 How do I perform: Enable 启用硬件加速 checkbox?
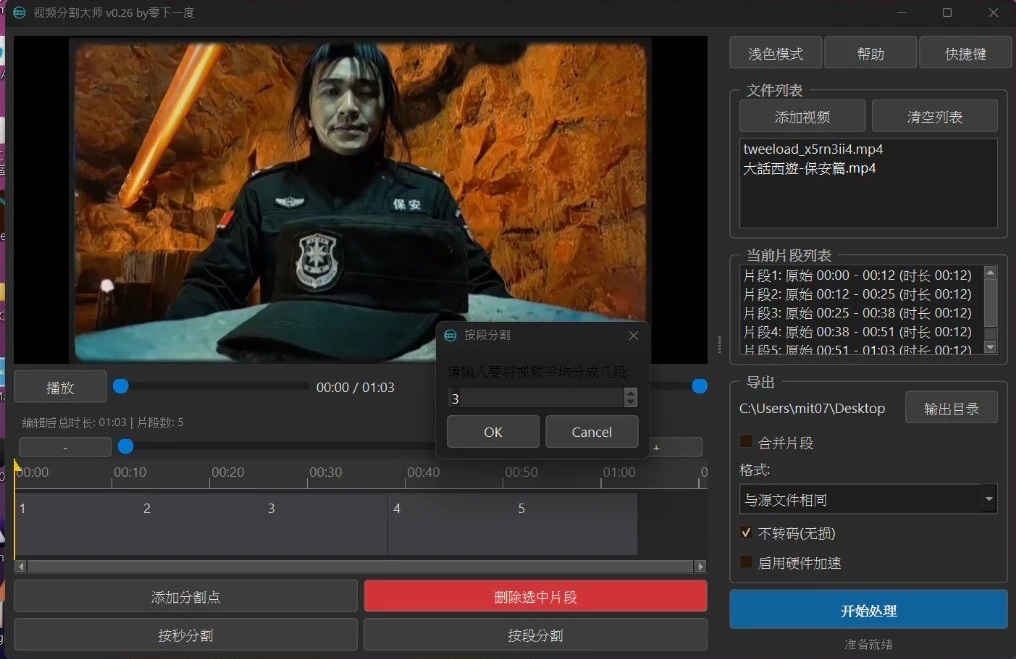pyautogui.click(x=746, y=563)
